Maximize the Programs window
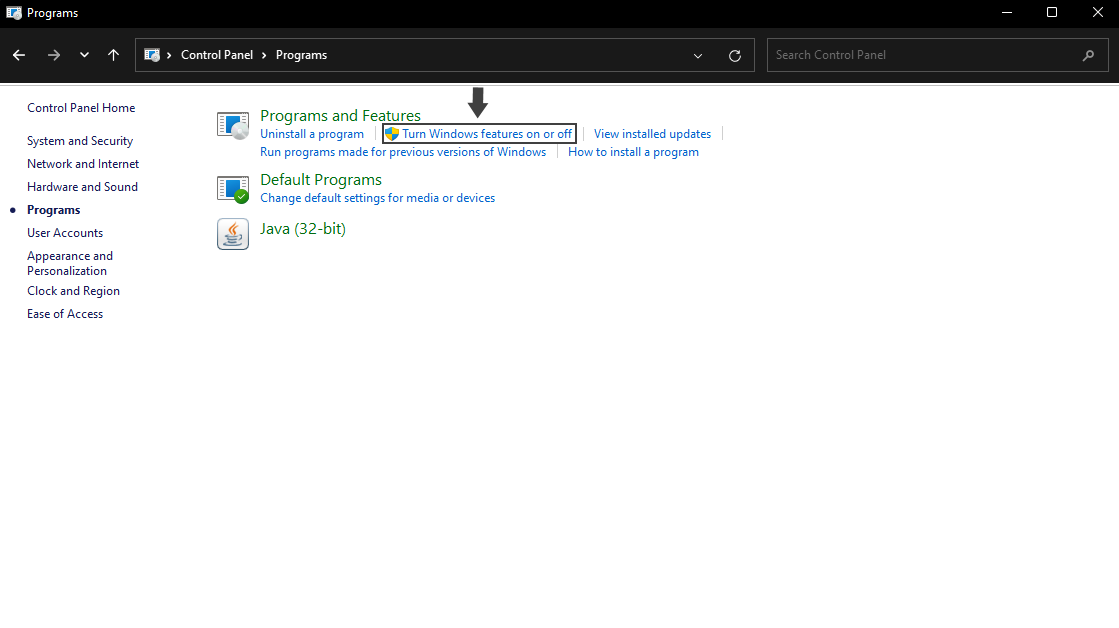 pos(1052,13)
